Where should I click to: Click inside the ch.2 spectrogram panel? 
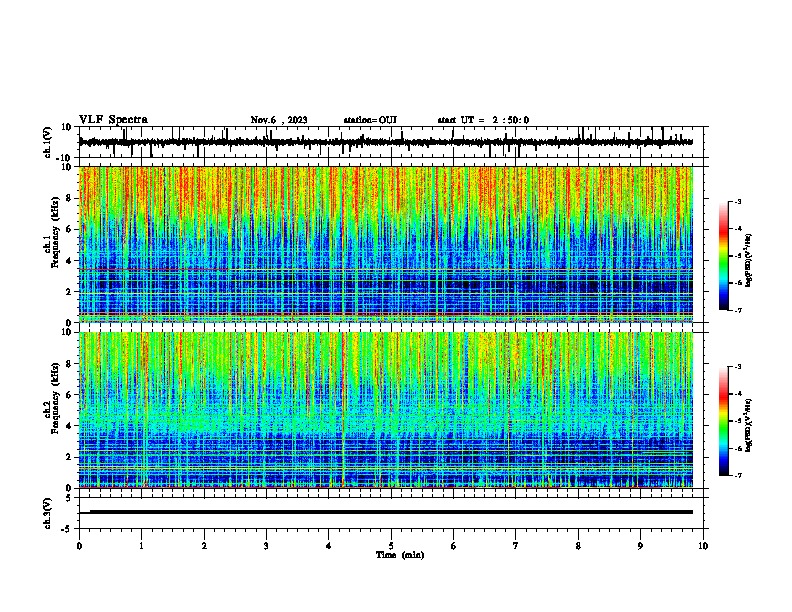click(x=386, y=410)
